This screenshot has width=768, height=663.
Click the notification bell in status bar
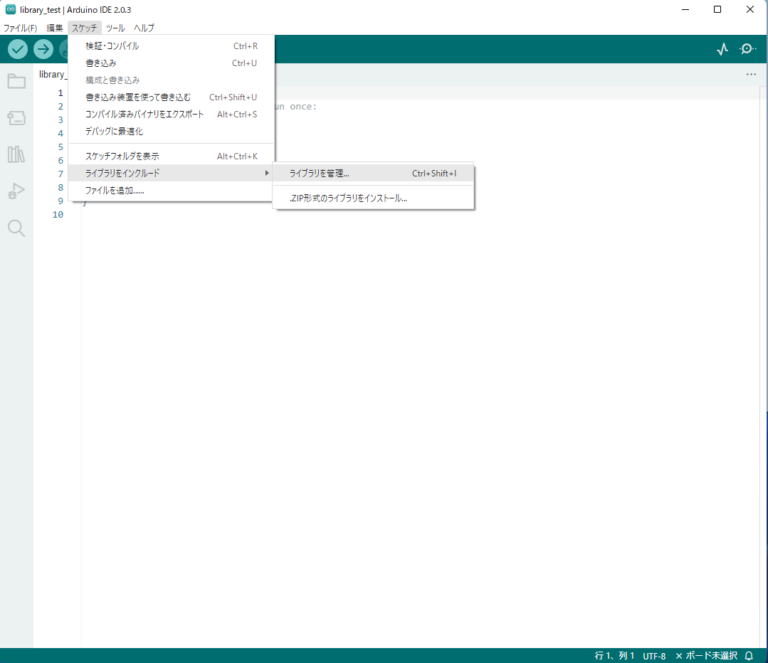[749, 656]
